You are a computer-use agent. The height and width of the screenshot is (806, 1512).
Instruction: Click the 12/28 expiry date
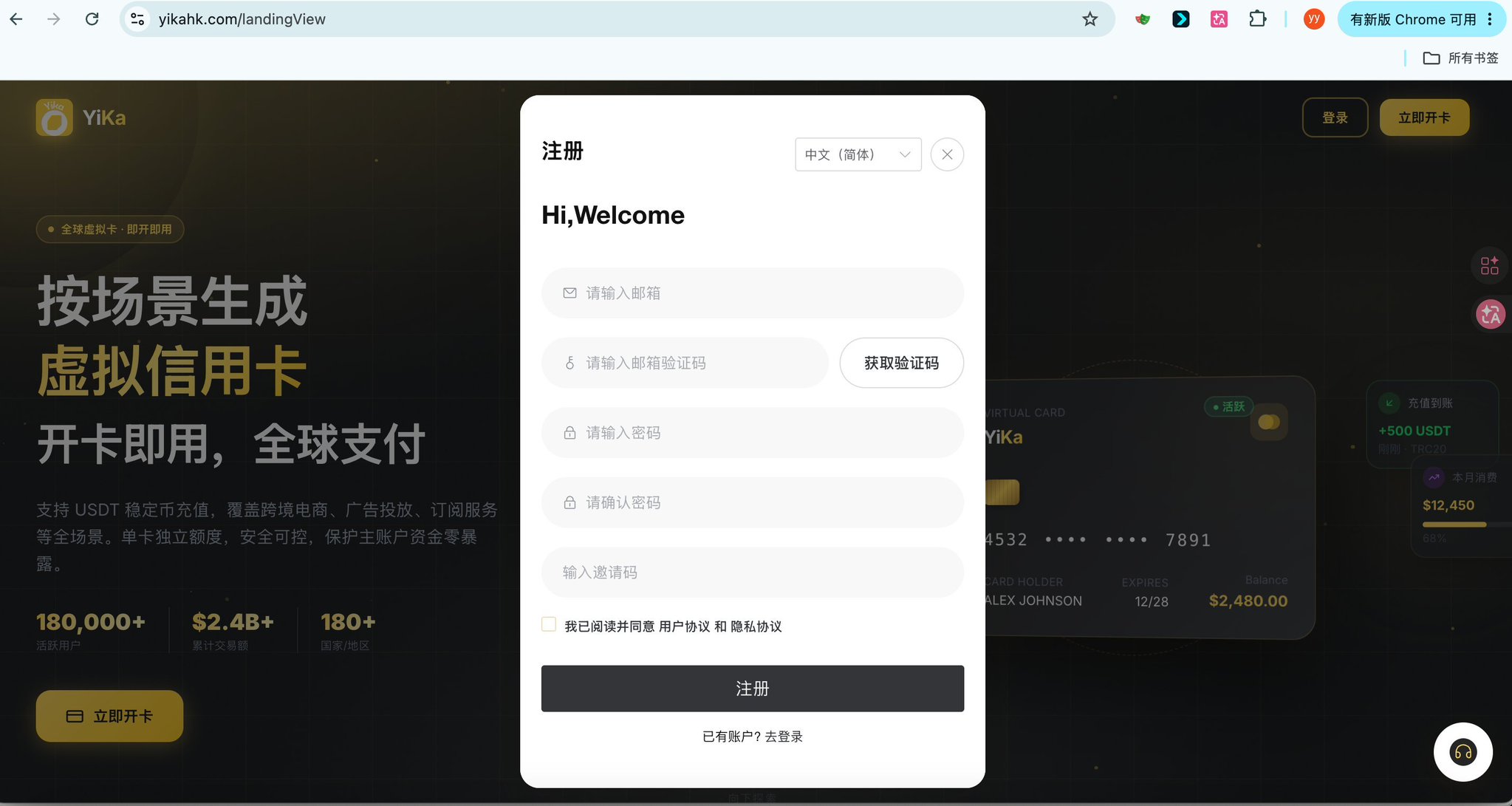[x=1152, y=601]
